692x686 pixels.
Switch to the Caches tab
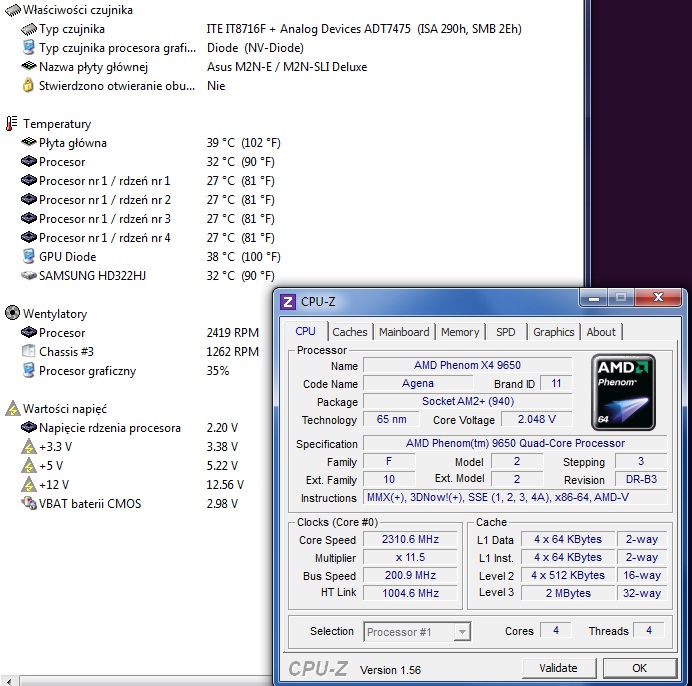click(350, 332)
